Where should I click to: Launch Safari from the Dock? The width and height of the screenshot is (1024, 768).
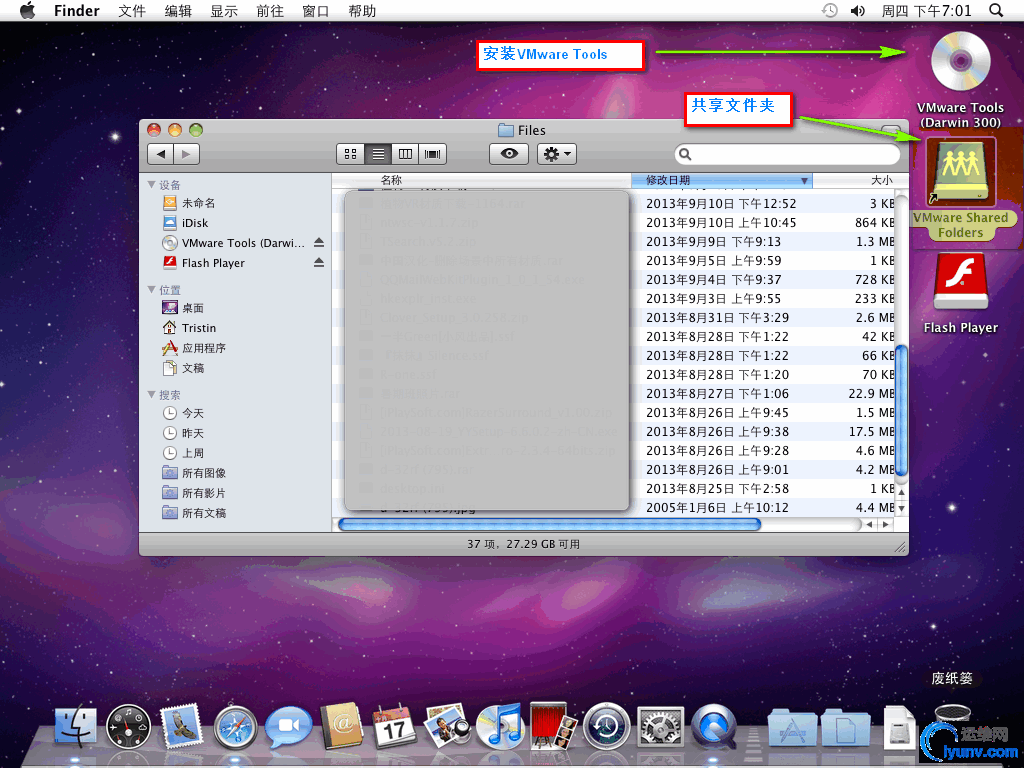click(235, 727)
